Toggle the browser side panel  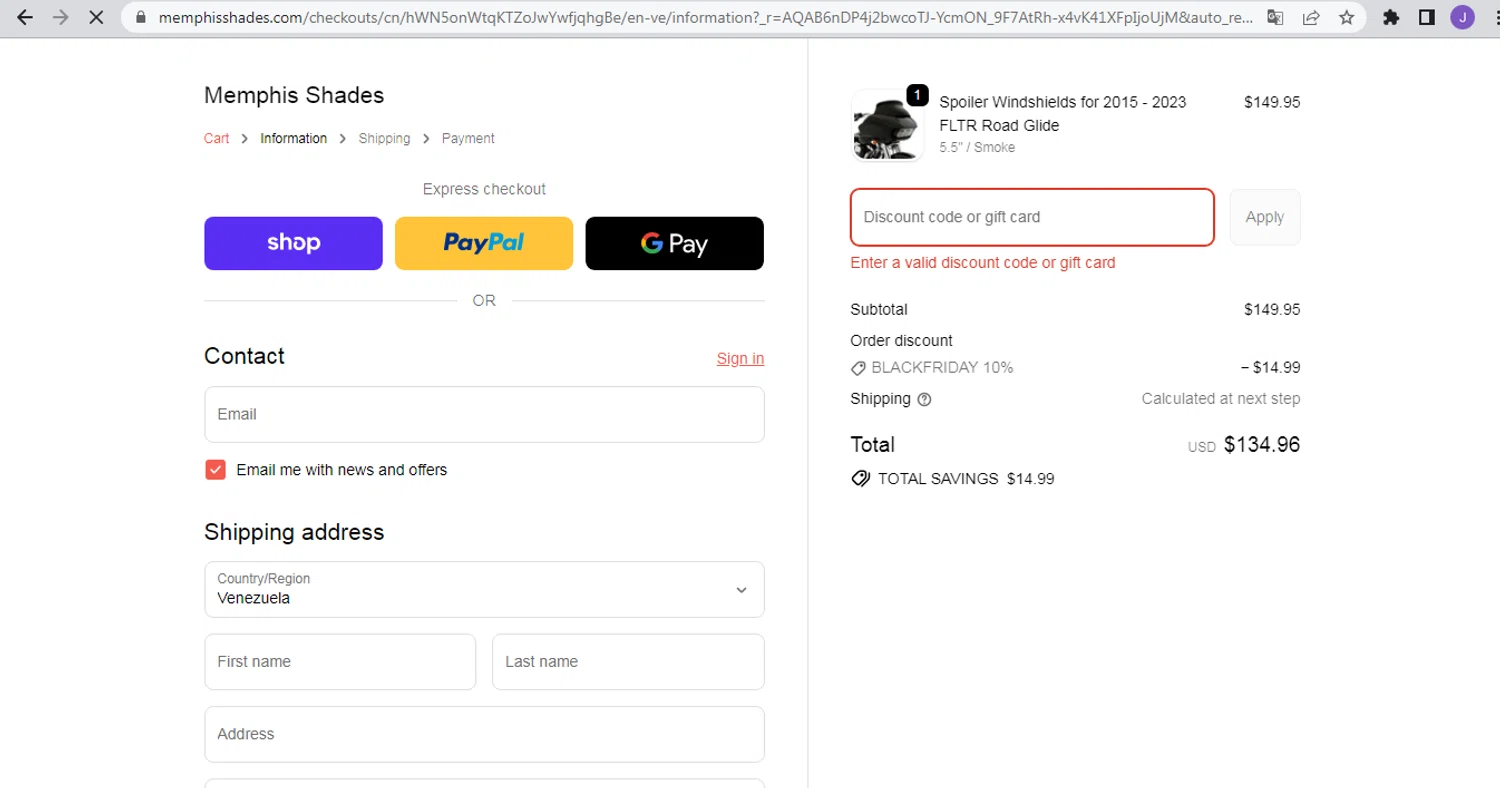(1427, 17)
